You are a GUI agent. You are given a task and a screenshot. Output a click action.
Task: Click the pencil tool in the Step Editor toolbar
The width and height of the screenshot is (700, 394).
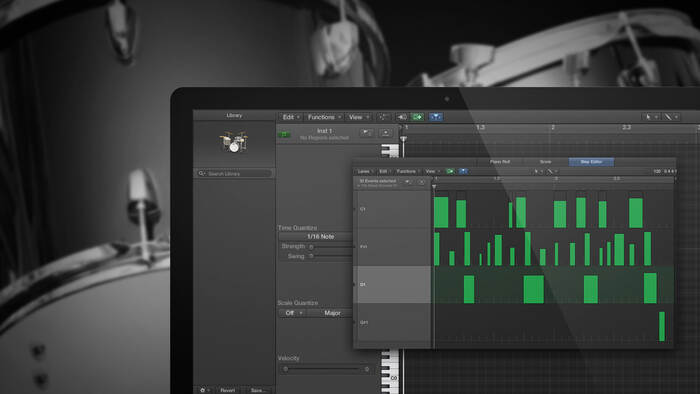click(550, 171)
